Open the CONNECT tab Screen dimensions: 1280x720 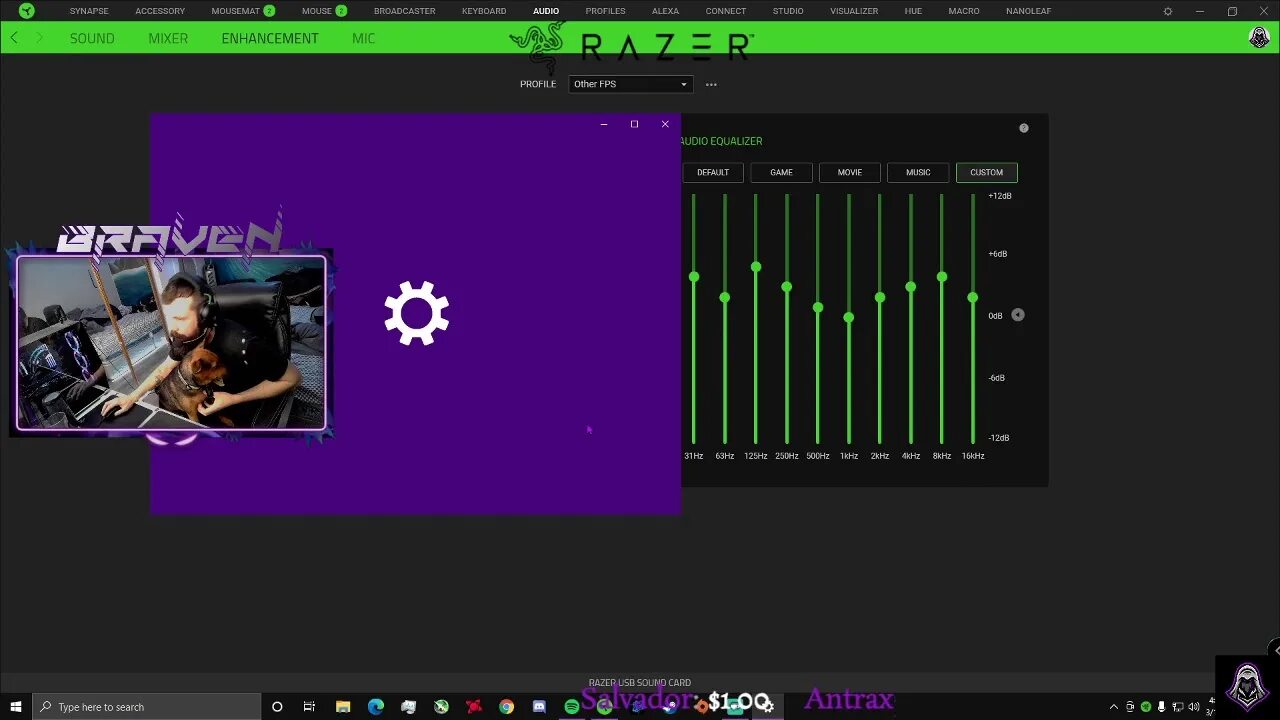click(x=725, y=11)
